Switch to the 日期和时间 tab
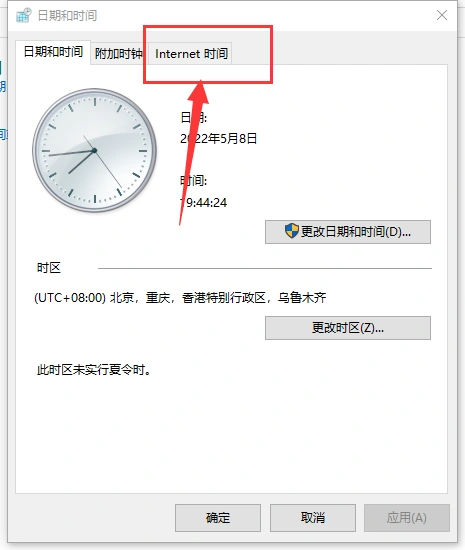This screenshot has width=465, height=550. (x=53, y=52)
